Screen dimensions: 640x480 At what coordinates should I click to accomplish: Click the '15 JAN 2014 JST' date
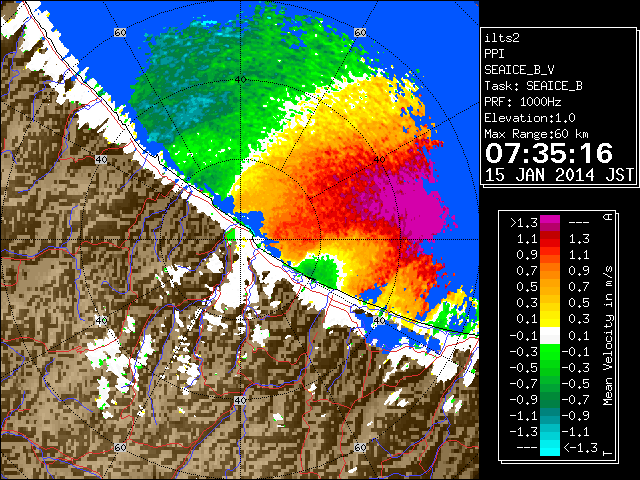[559, 175]
